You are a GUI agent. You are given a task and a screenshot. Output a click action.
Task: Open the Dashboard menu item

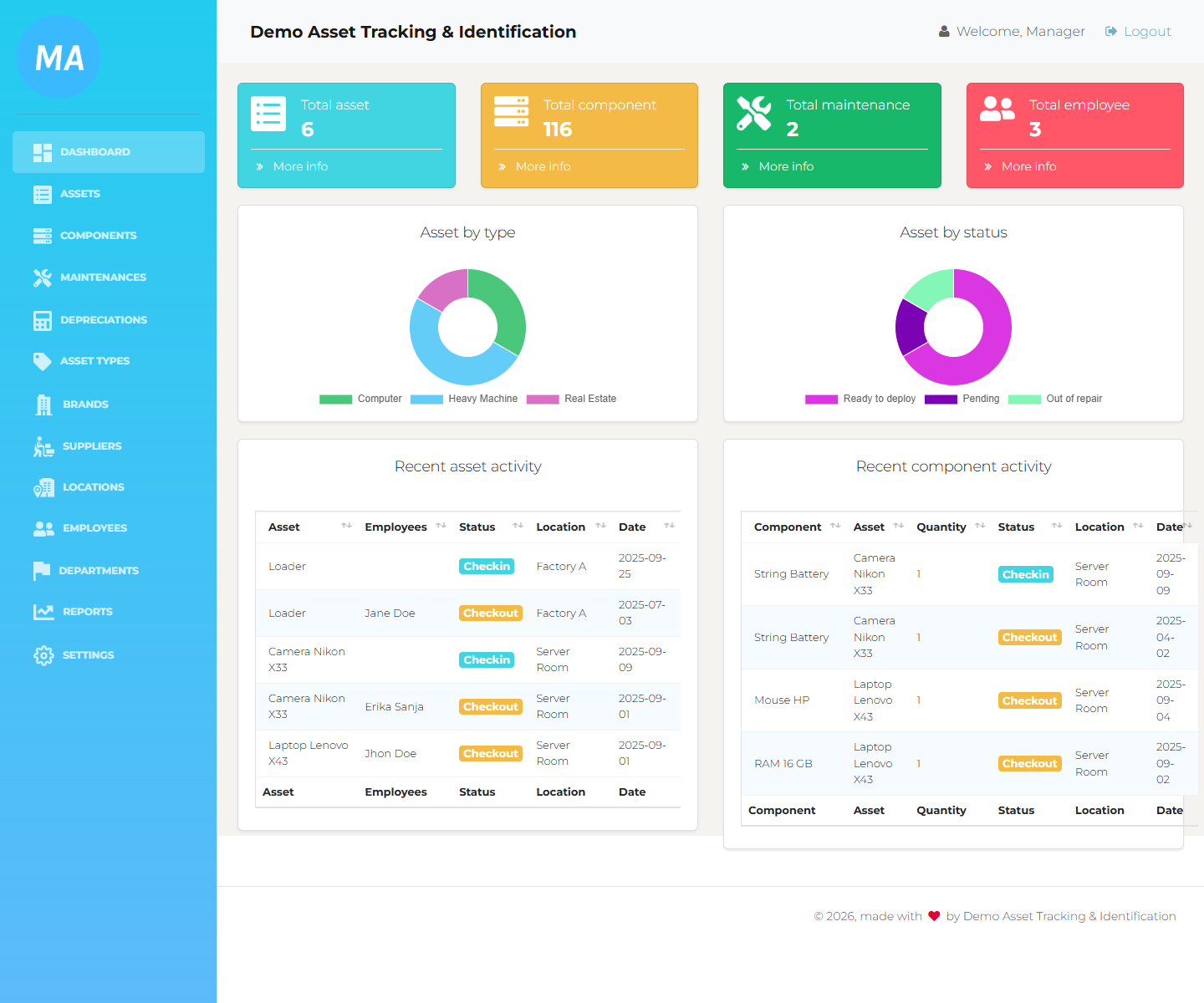[x=109, y=152]
